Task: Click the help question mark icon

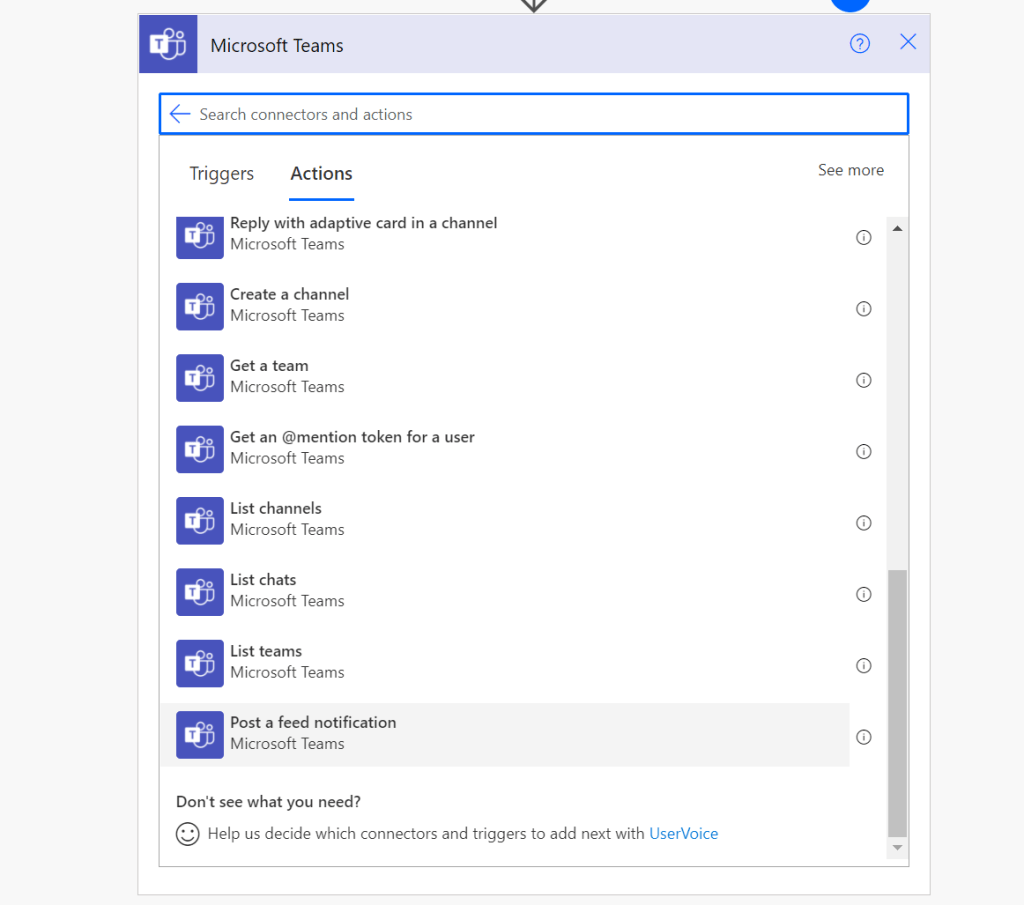Action: pyautogui.click(x=859, y=43)
